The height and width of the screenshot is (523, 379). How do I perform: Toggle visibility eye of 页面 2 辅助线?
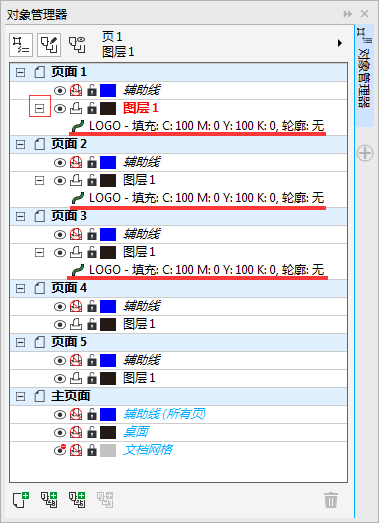(60, 162)
